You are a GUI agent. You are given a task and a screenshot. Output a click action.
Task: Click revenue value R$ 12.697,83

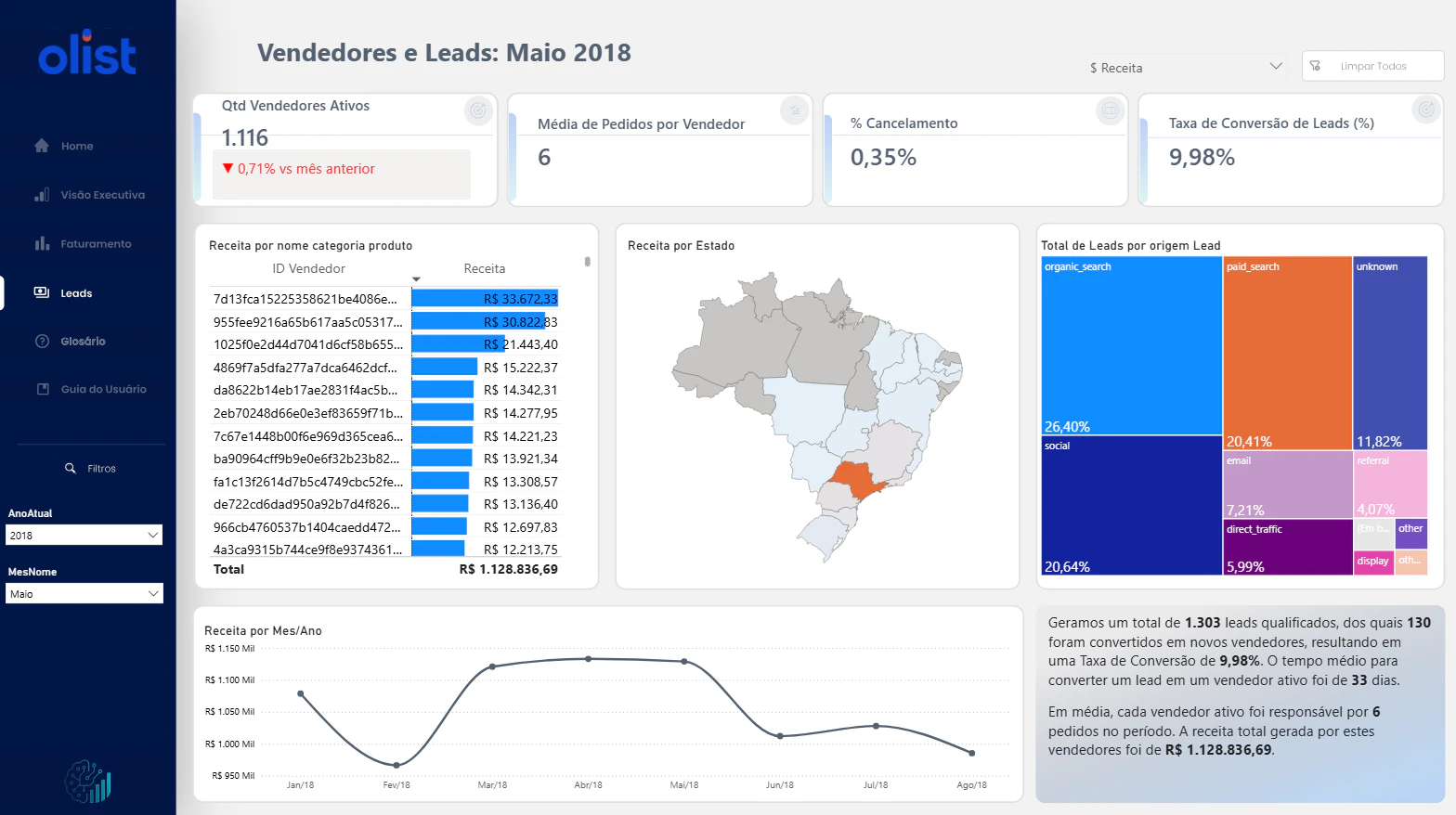(x=520, y=527)
